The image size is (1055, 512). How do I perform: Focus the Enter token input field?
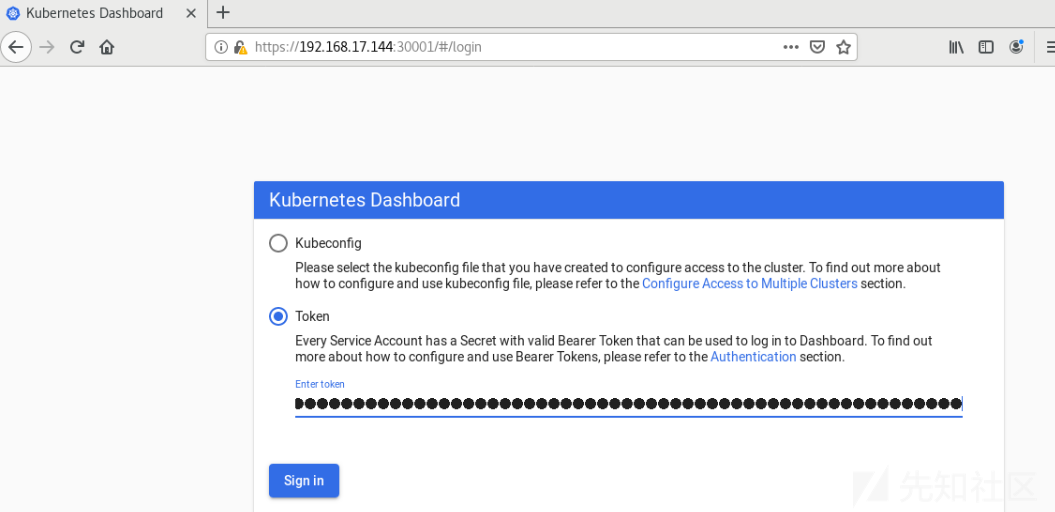point(628,404)
